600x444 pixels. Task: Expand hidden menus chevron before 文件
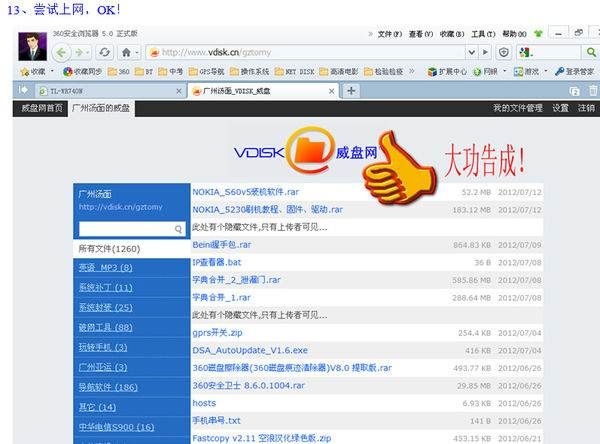[x=370, y=34]
